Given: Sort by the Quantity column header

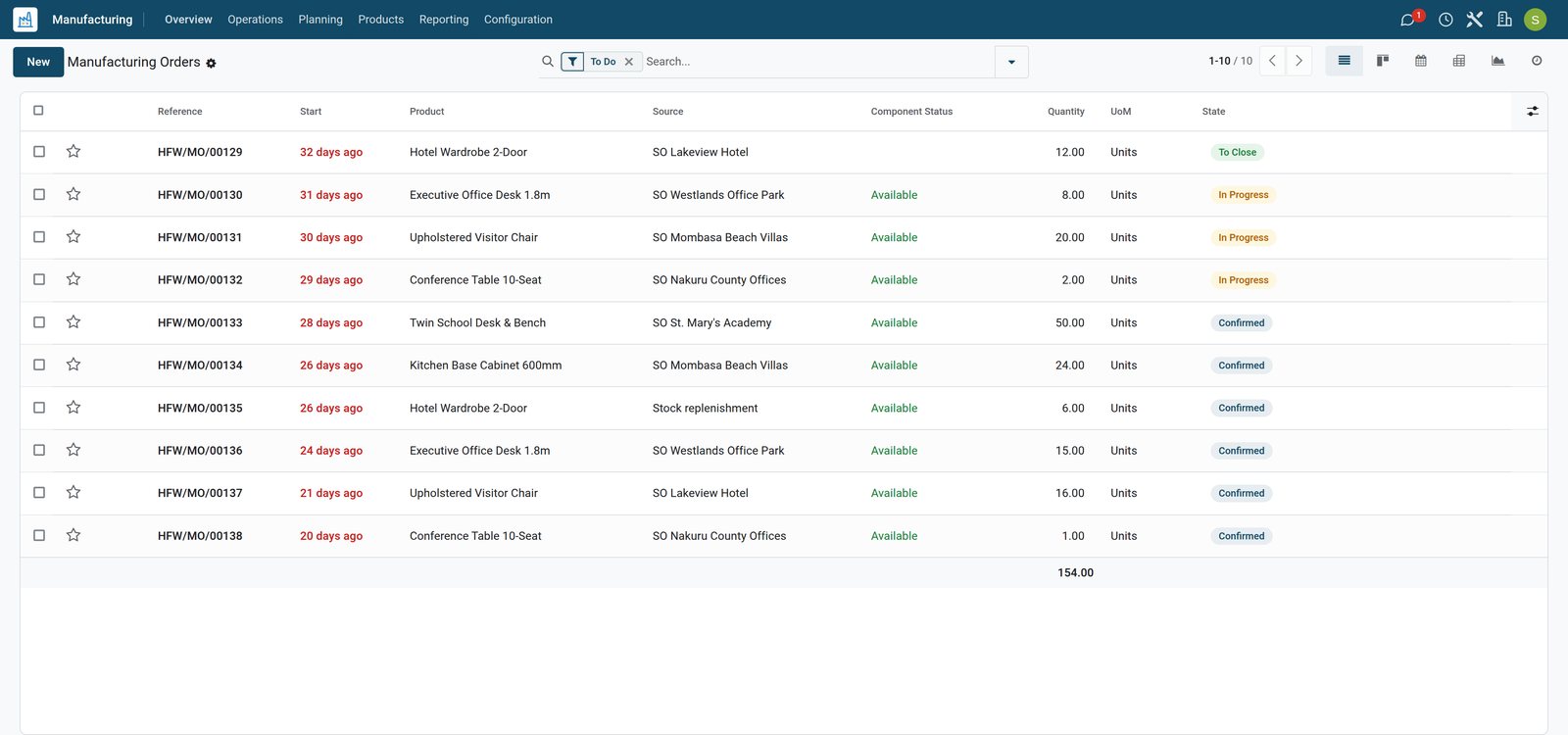Looking at the screenshot, I should [1066, 112].
